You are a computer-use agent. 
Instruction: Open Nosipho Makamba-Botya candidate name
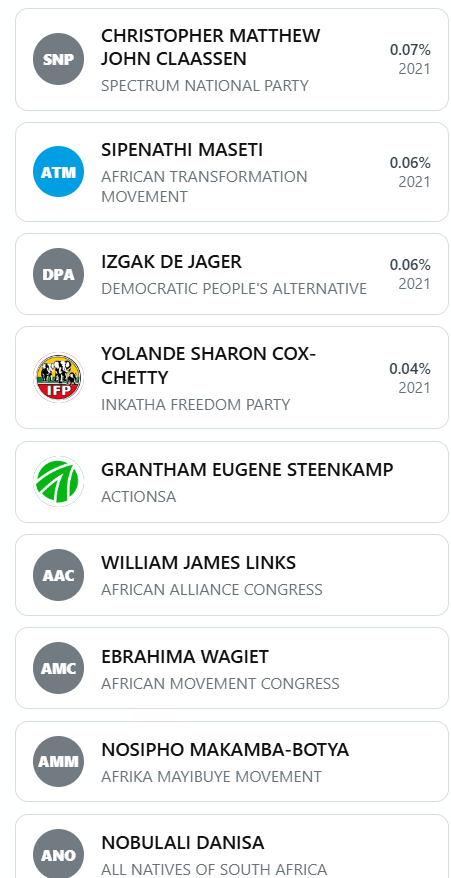225,749
